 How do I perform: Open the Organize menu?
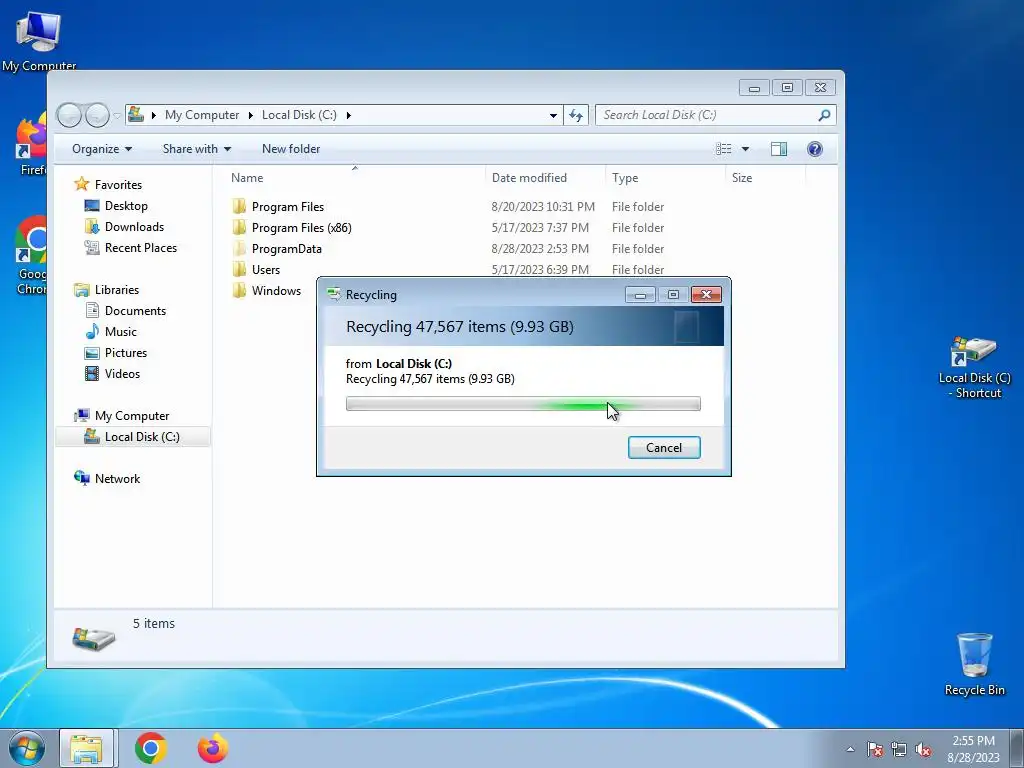pos(102,149)
